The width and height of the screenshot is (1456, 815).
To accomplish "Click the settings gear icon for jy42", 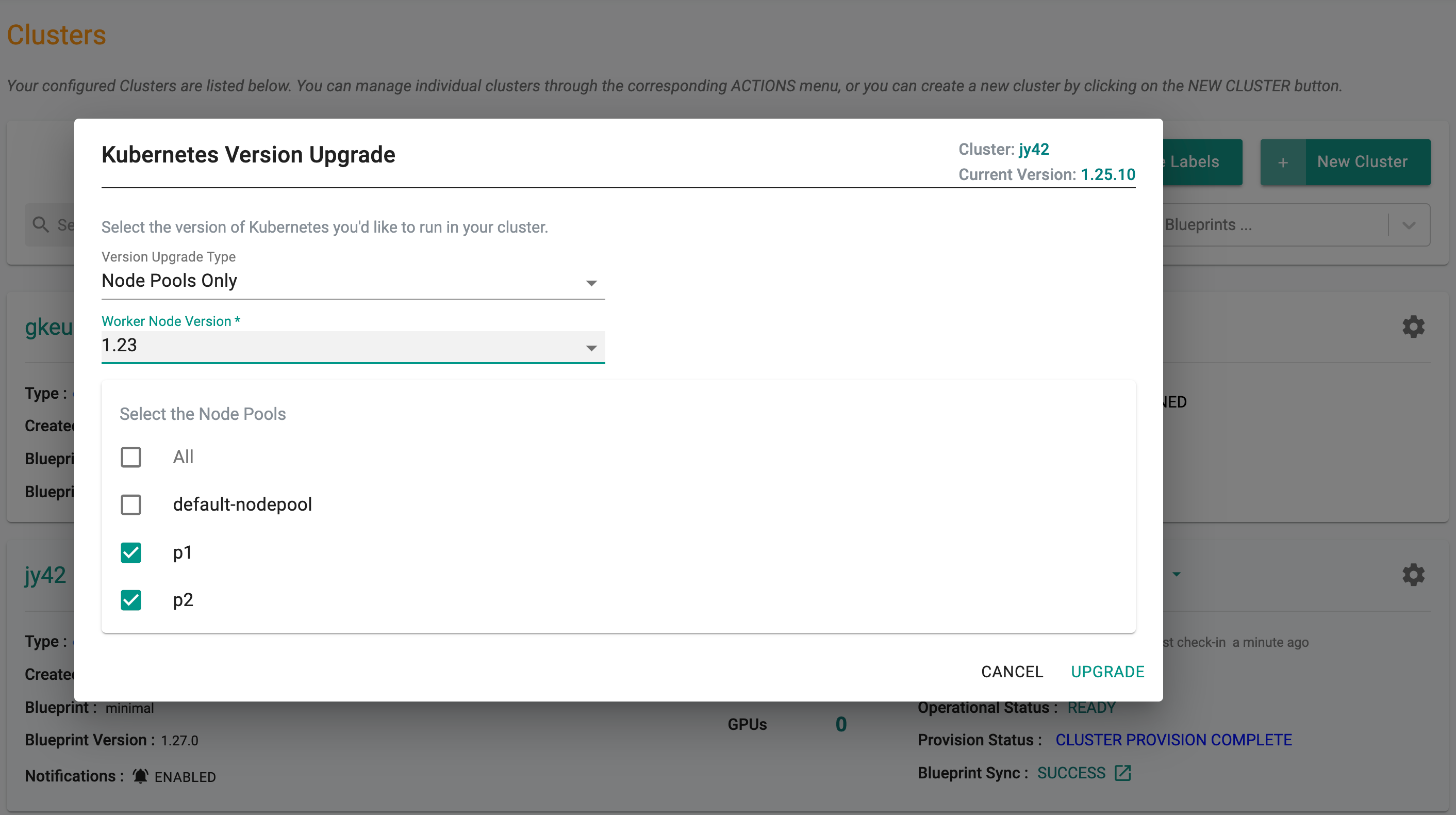I will click(1414, 575).
